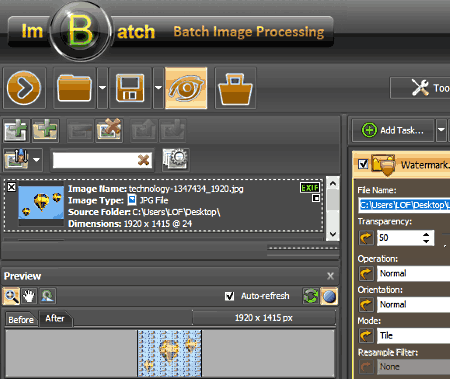450x379 pixels.
Task: Add folder with the plus folder icon
Action: tap(46, 130)
